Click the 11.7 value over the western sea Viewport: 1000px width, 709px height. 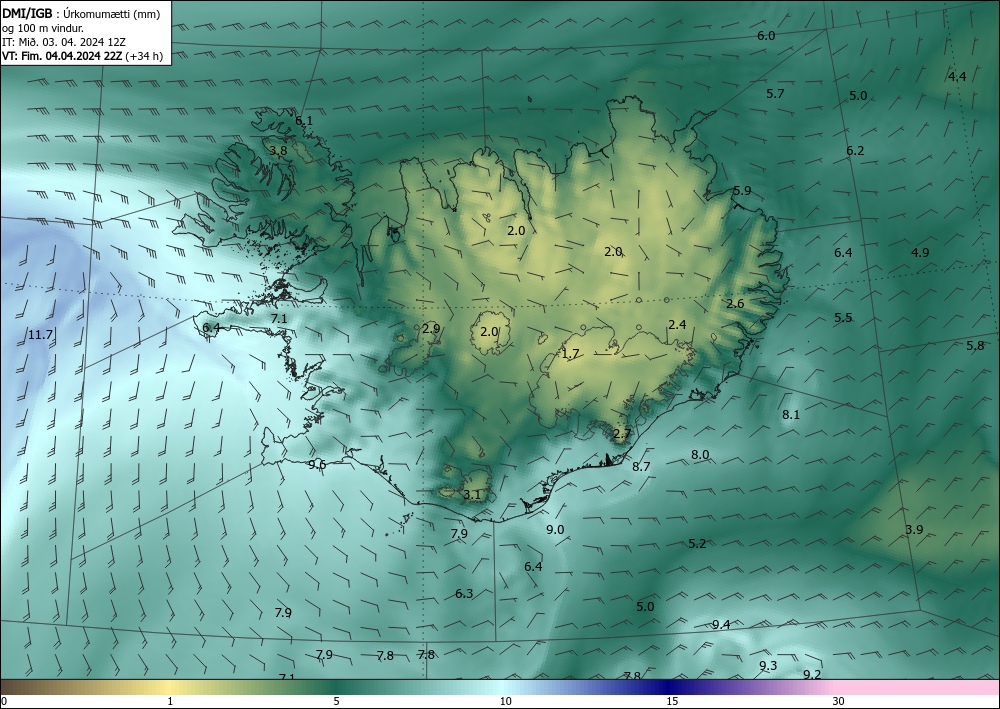(x=40, y=335)
